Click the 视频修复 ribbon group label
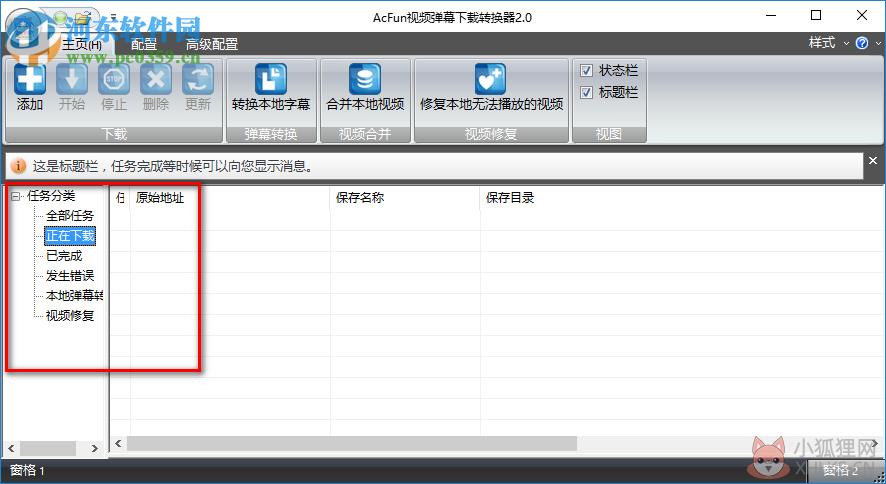The height and width of the screenshot is (484, 886). coord(491,134)
